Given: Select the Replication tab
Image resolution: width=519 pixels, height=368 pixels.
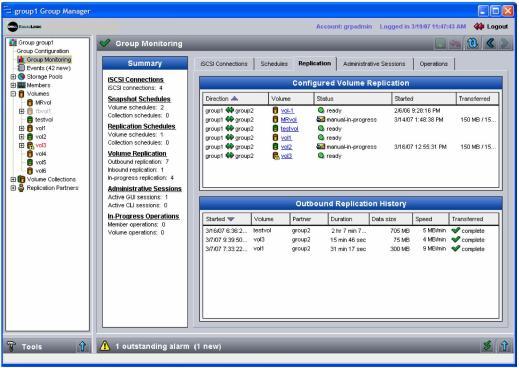Looking at the screenshot, I should click(315, 63).
